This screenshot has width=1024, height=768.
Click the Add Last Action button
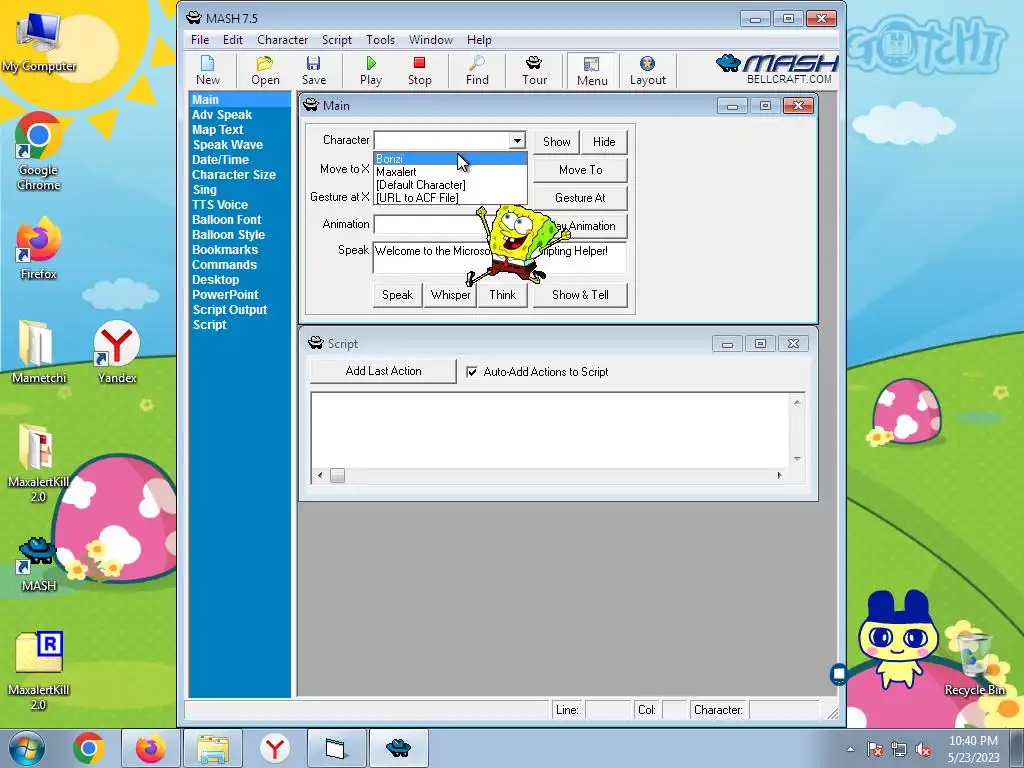[383, 371]
